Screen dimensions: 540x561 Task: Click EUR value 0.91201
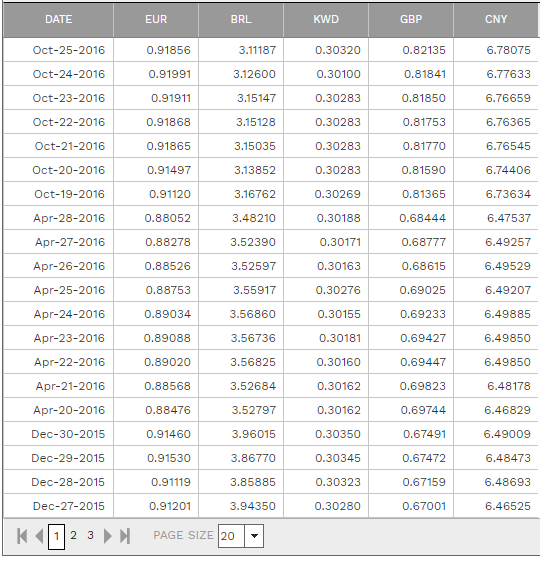coord(170,505)
